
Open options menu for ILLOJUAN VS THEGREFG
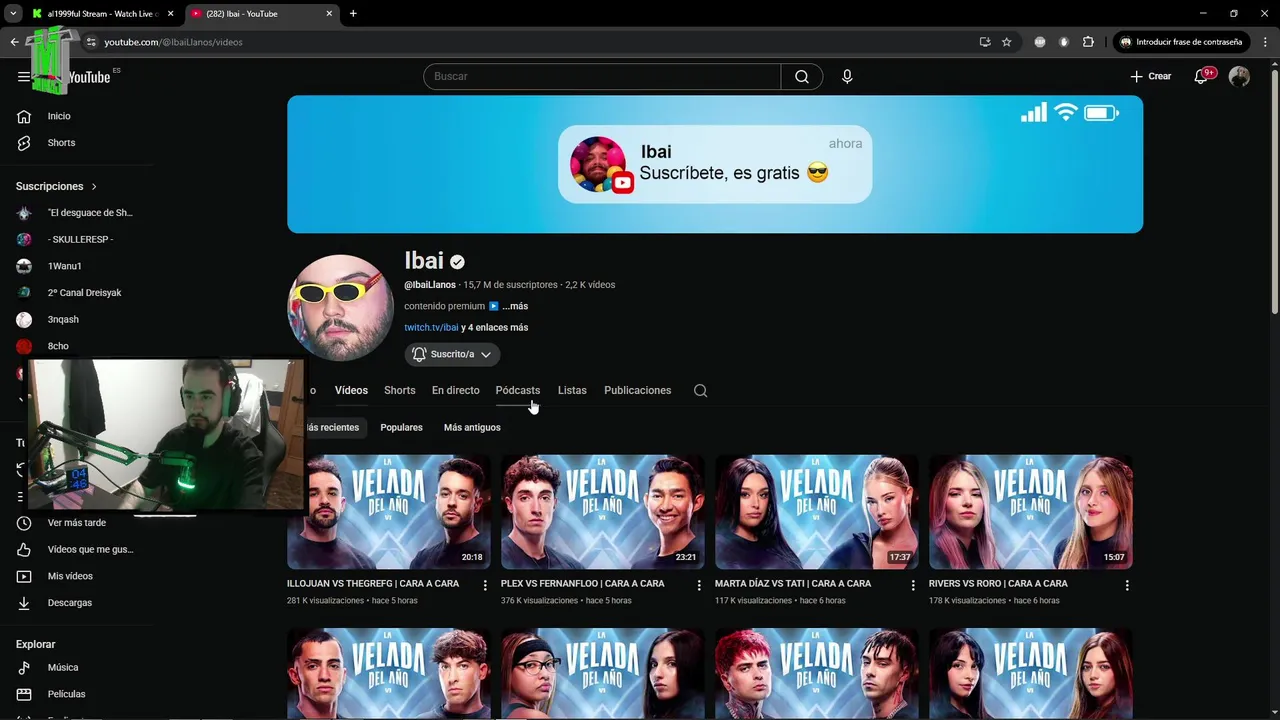click(x=485, y=585)
